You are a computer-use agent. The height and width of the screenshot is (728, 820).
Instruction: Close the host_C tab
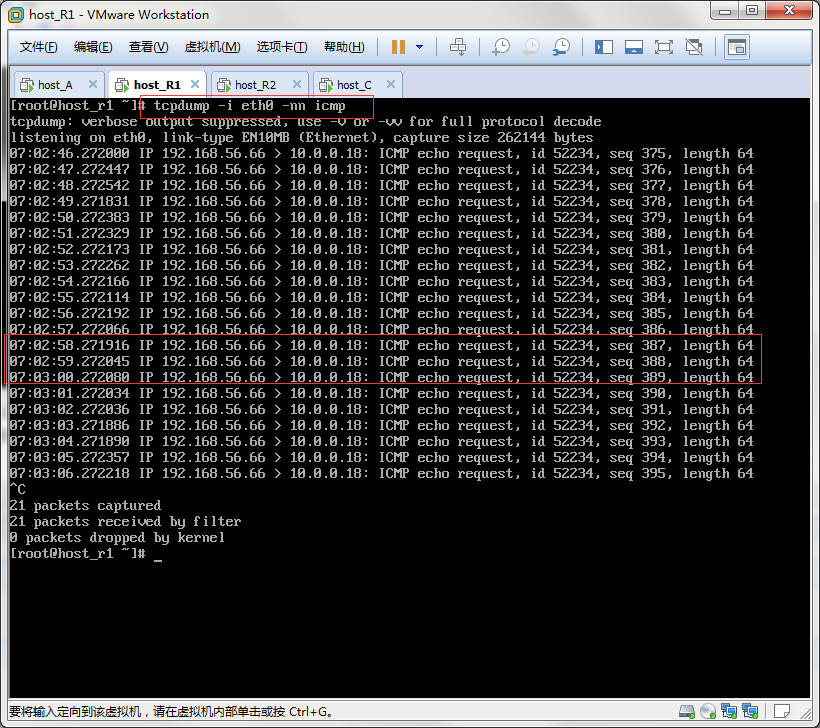tap(391, 84)
